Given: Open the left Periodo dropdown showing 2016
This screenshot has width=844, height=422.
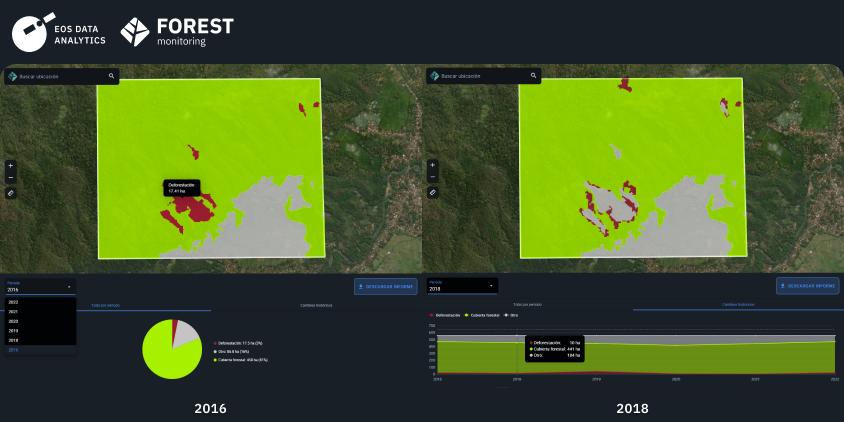Looking at the screenshot, I should pyautogui.click(x=39, y=286).
